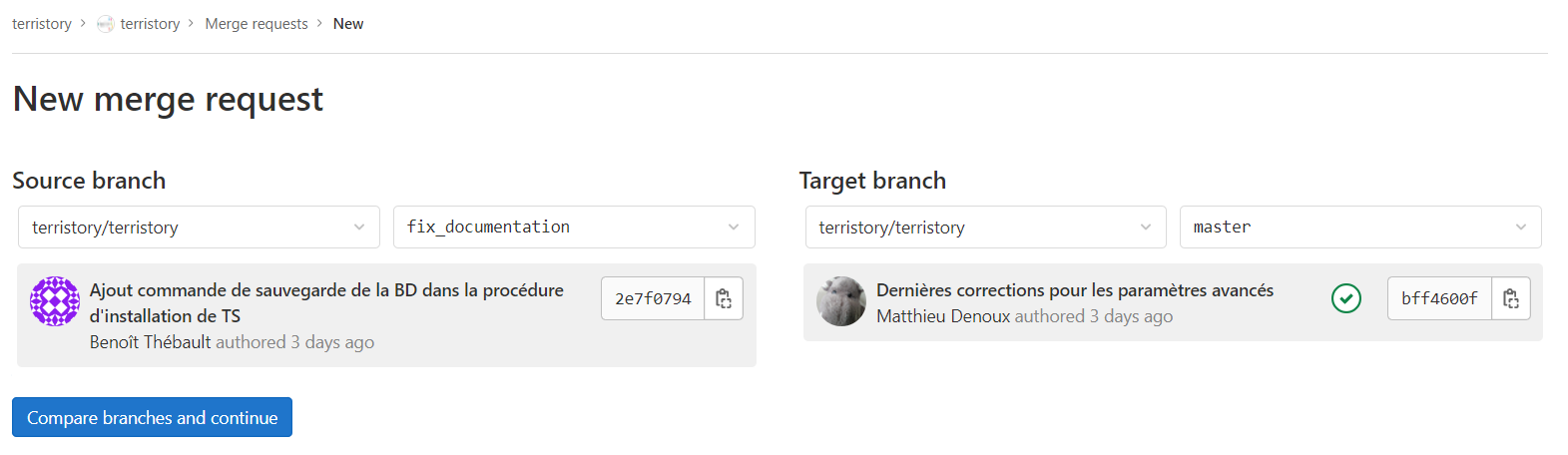Copy commit SHA 2e7f0794 clipboard icon

coord(724,298)
